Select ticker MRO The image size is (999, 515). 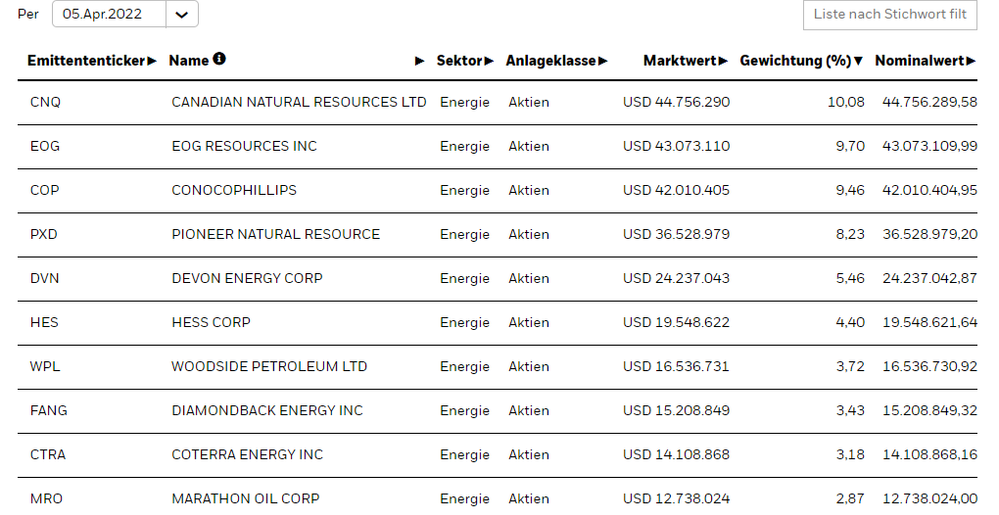[x=47, y=498]
